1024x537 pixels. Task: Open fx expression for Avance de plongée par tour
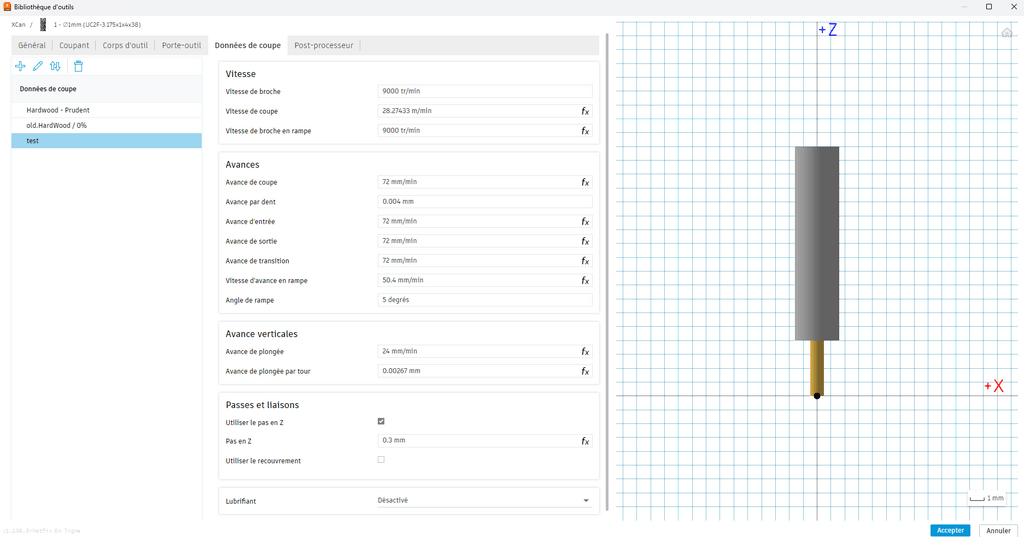click(585, 371)
